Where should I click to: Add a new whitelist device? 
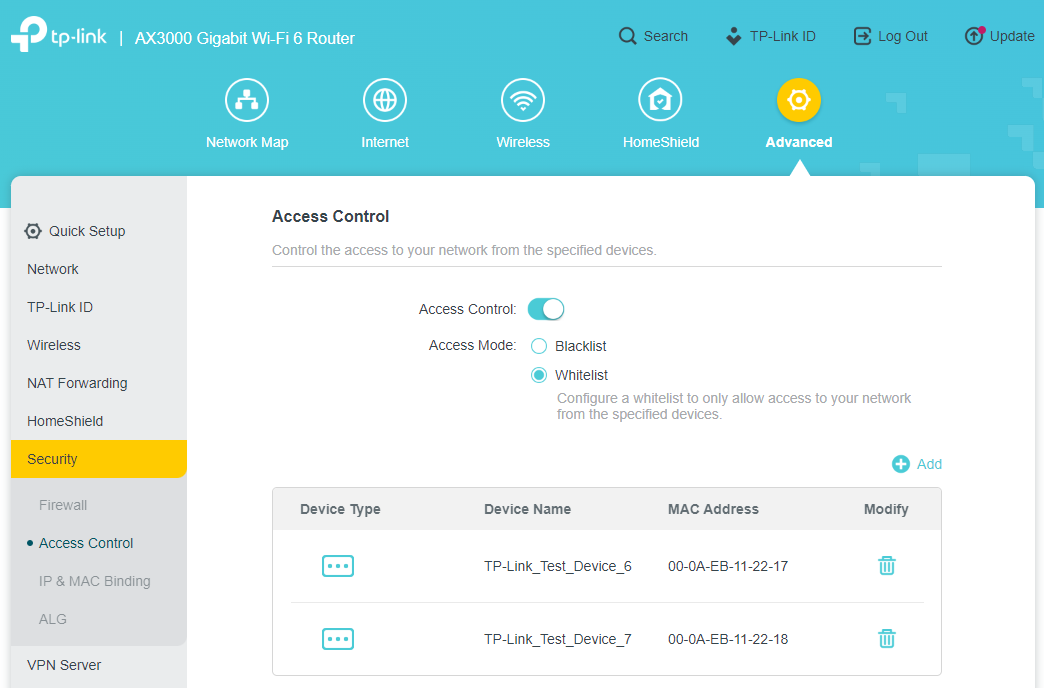pos(917,464)
